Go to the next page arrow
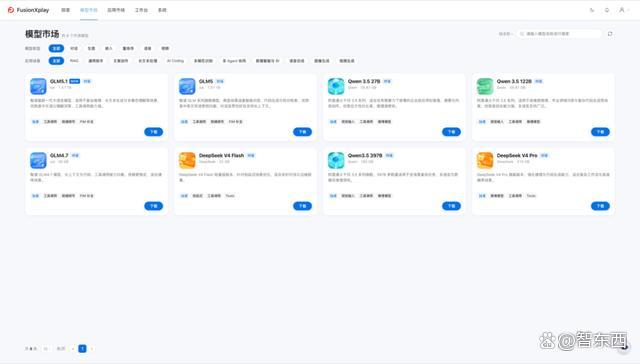 coord(92,348)
